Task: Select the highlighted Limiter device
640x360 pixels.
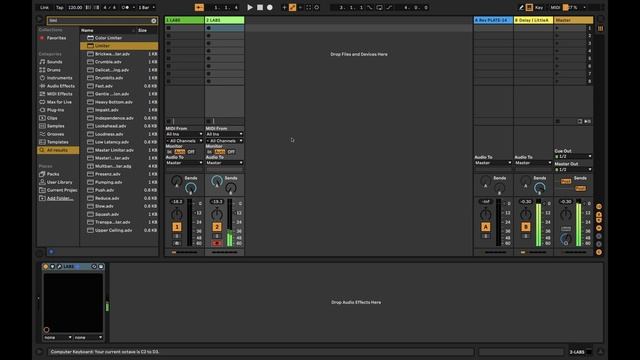Action: click(119, 46)
